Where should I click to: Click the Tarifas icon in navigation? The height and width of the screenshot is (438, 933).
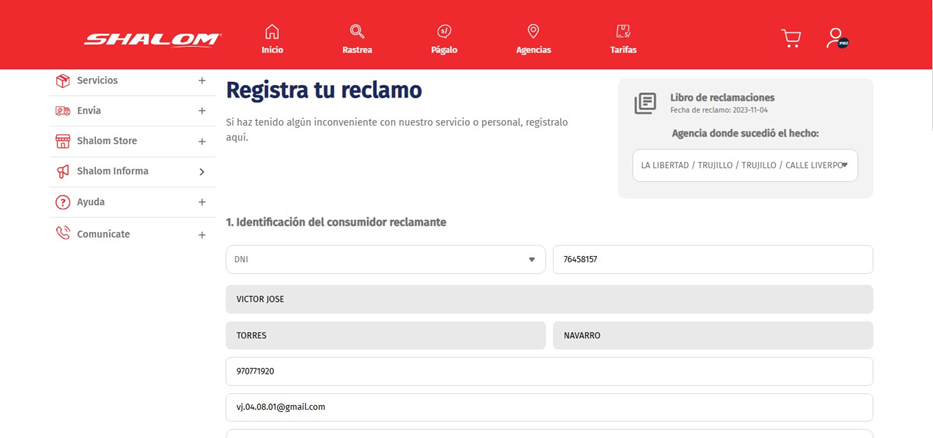623,32
